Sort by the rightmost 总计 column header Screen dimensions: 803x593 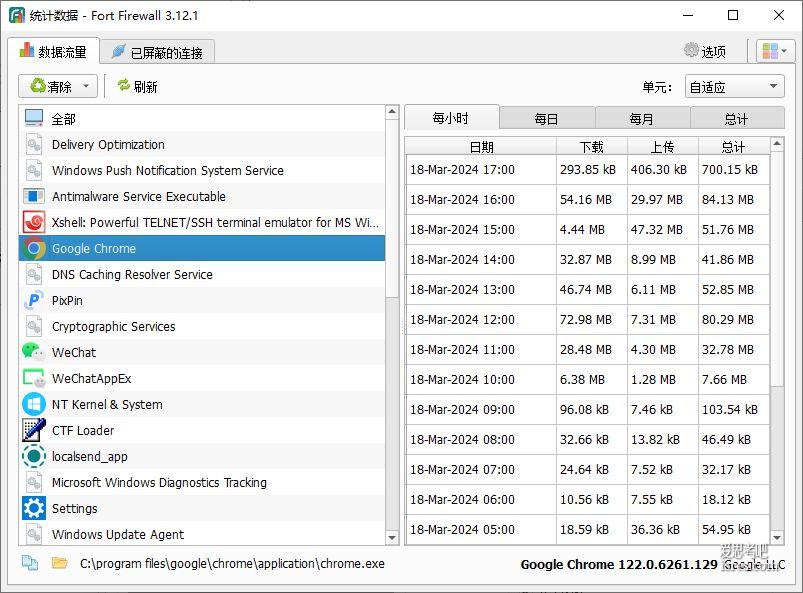pyautogui.click(x=734, y=146)
